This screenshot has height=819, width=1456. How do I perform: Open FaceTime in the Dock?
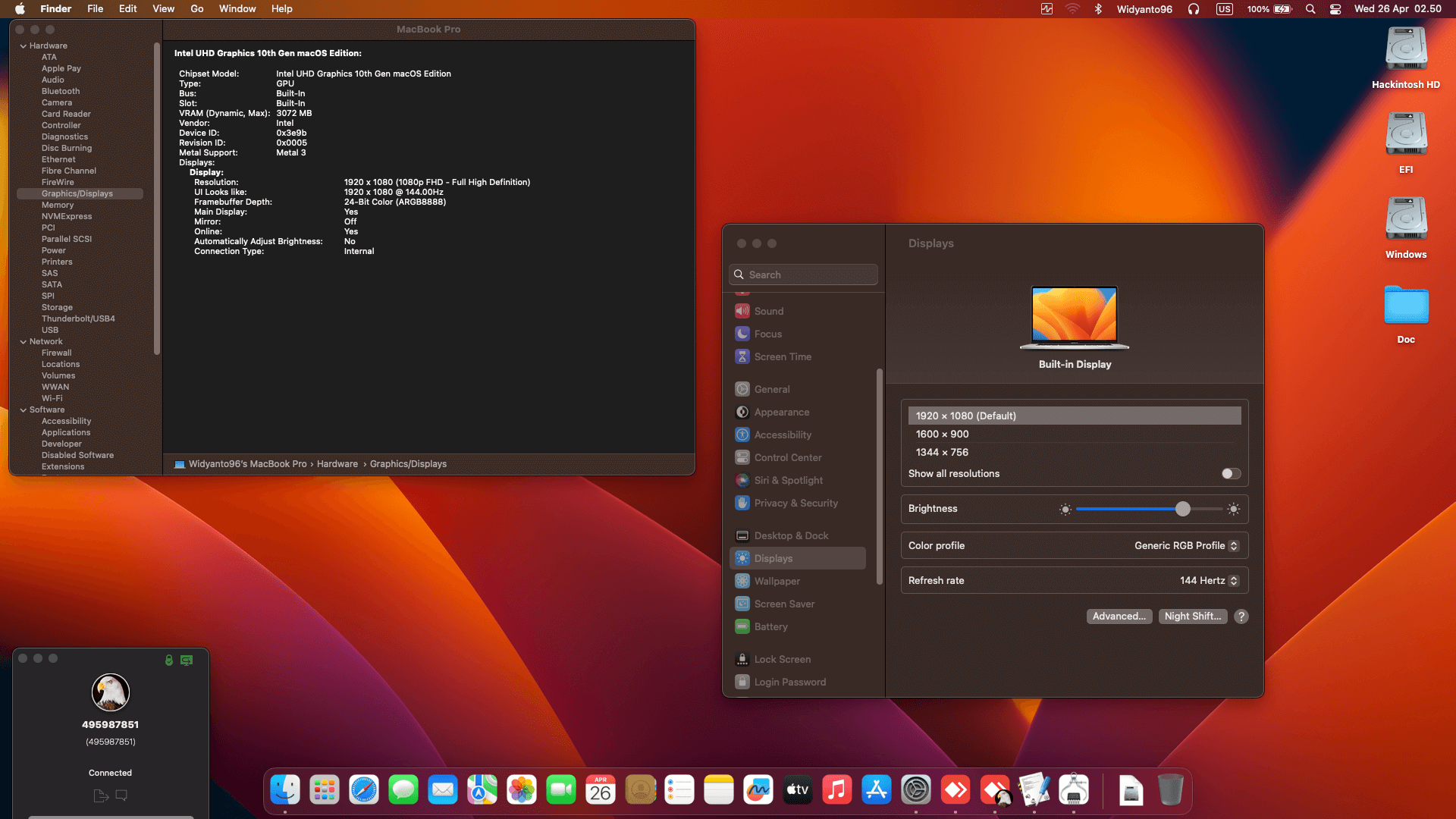tap(561, 790)
